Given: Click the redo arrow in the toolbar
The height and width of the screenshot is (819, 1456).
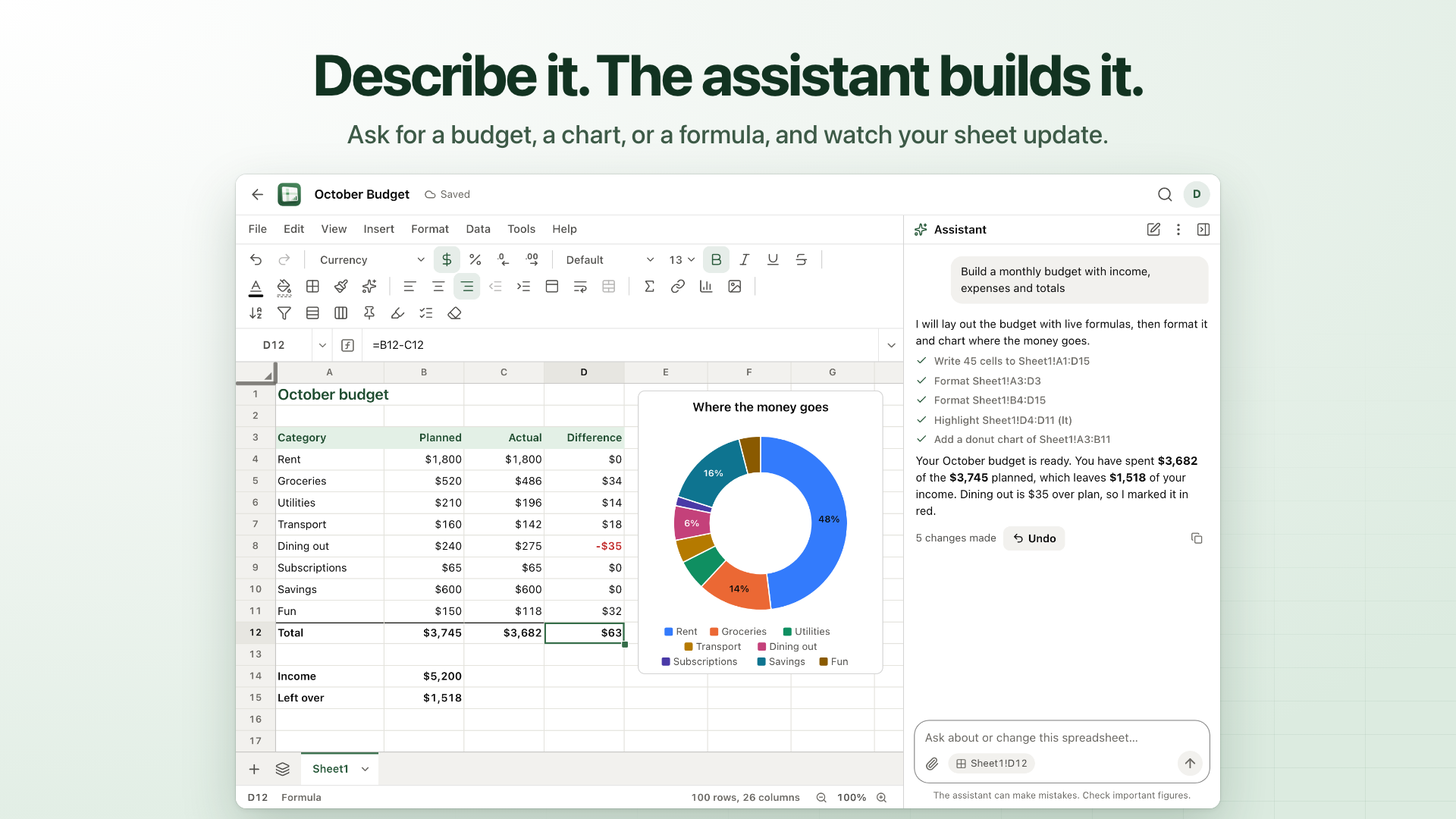Looking at the screenshot, I should [284, 259].
